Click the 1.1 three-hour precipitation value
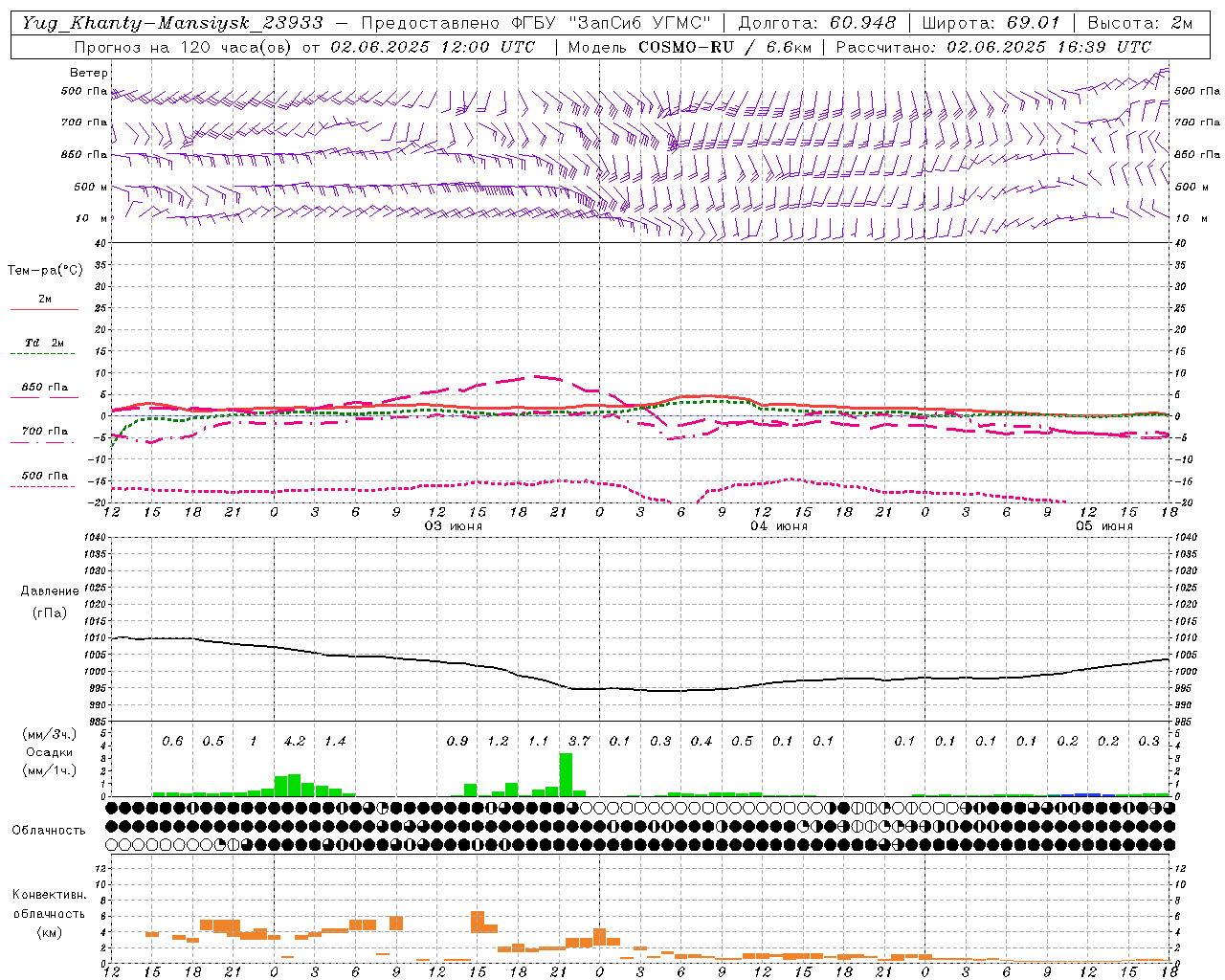Image resolution: width=1225 pixels, height=980 pixels. click(539, 742)
